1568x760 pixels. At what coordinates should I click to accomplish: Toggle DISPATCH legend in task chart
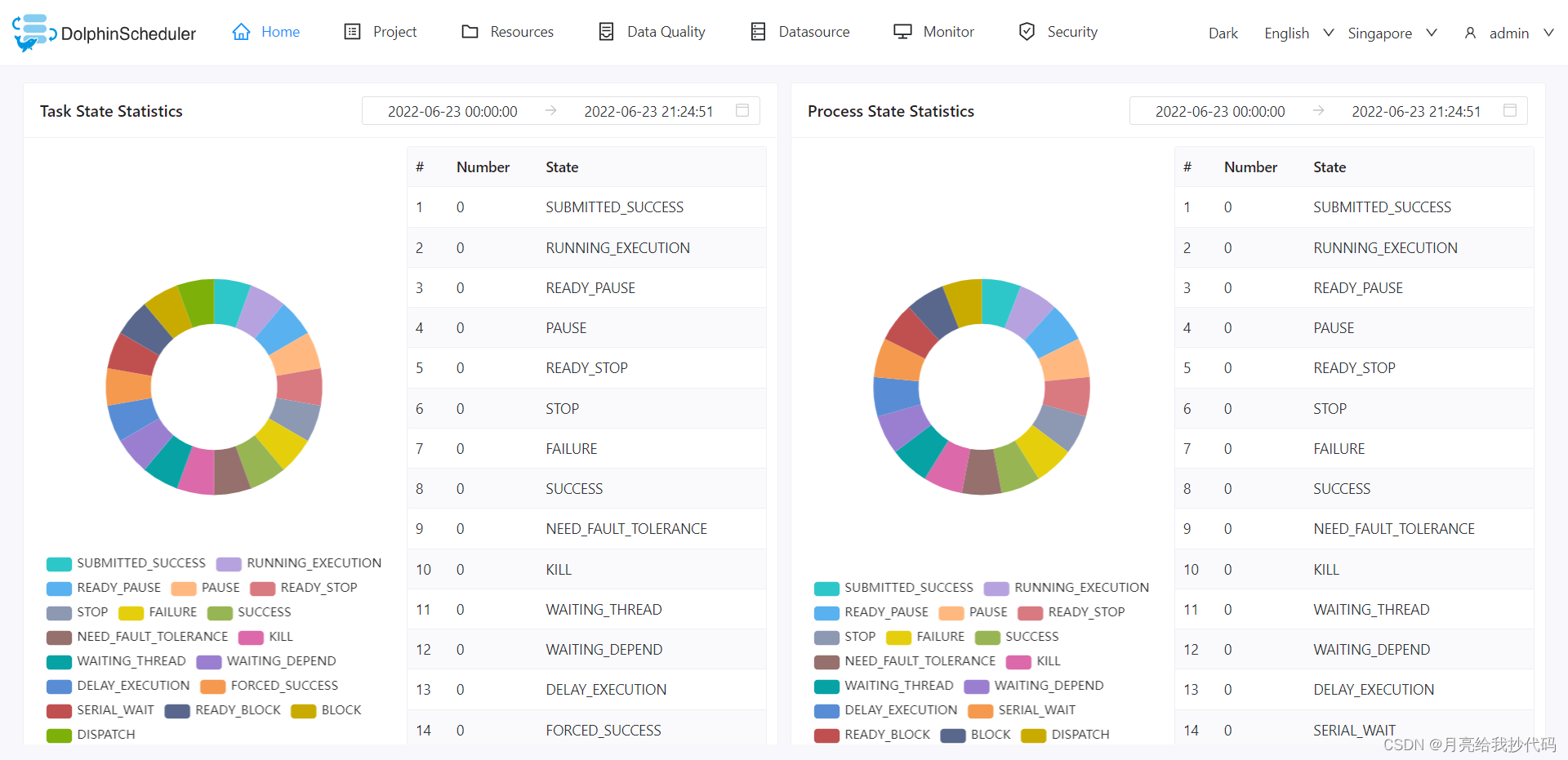91,735
